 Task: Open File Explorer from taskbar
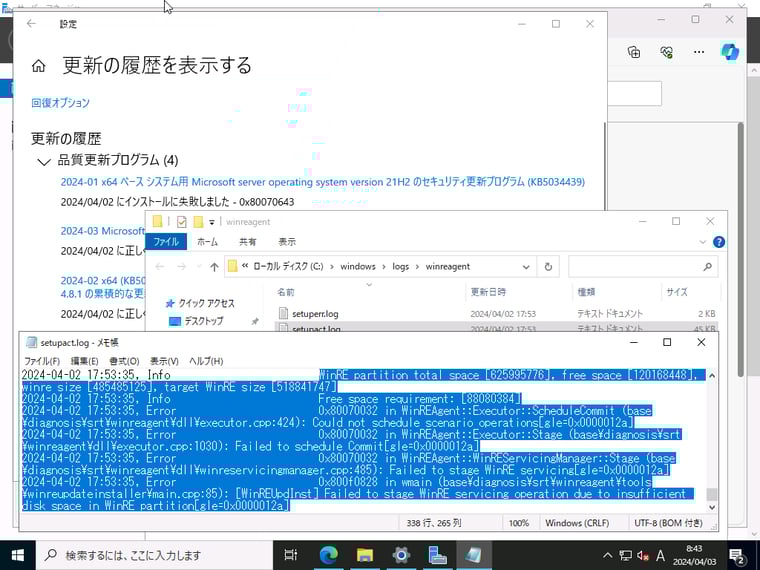coord(365,555)
